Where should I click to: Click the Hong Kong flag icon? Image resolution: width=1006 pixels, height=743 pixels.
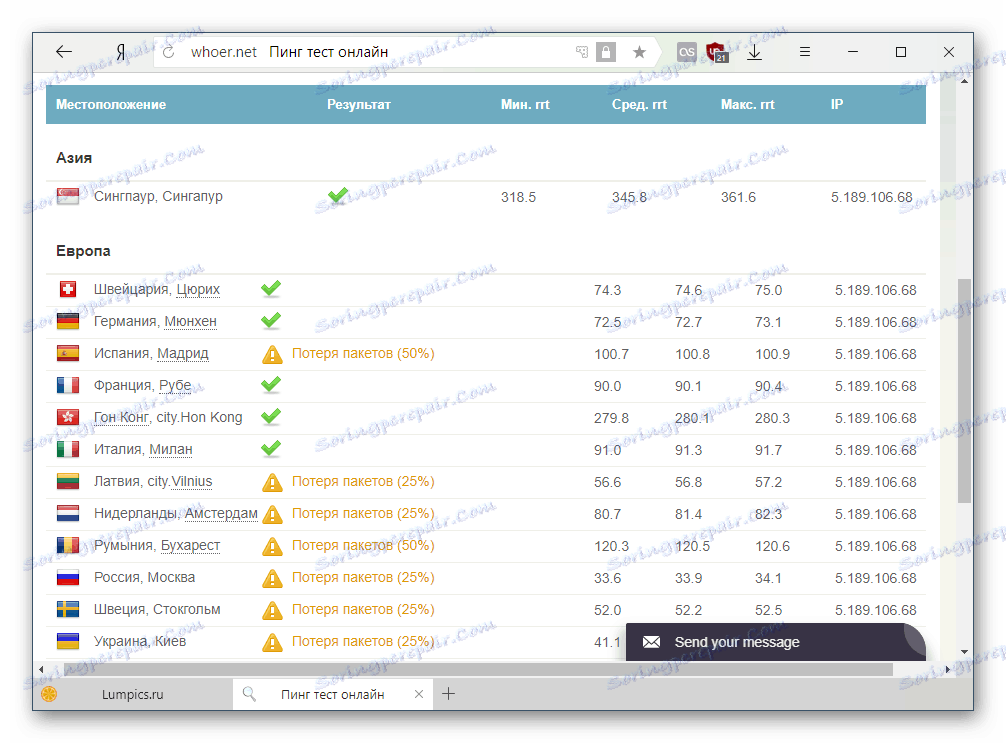click(67, 418)
